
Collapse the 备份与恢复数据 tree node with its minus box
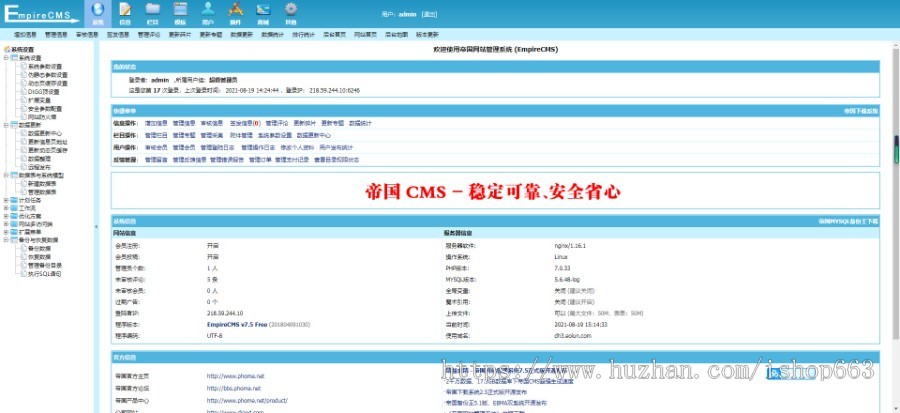pyautogui.click(x=6, y=240)
